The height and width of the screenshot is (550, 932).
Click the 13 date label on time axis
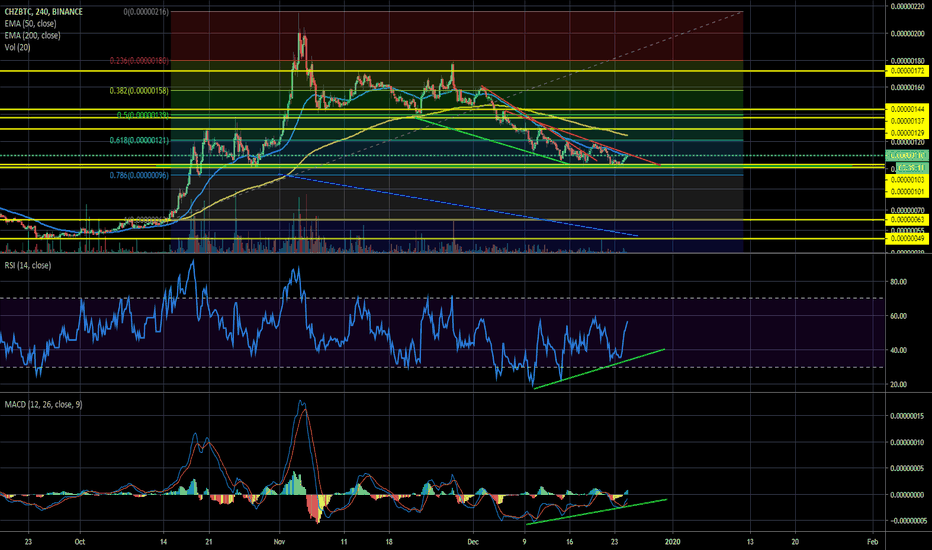pos(750,542)
